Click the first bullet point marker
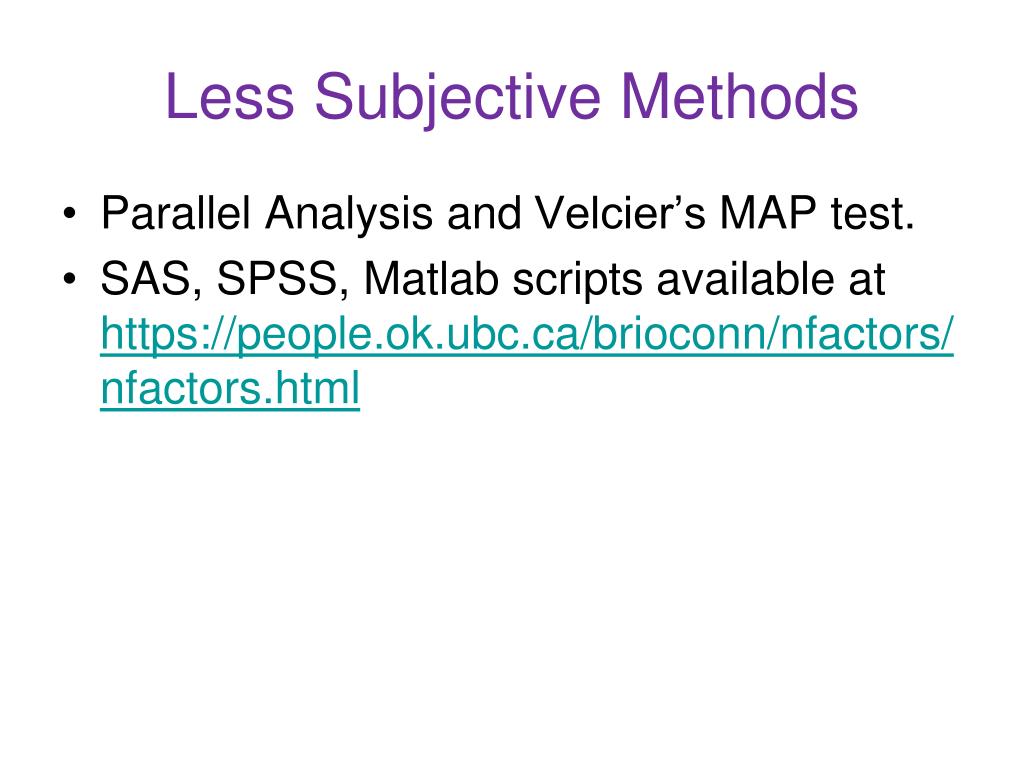 pos(70,214)
